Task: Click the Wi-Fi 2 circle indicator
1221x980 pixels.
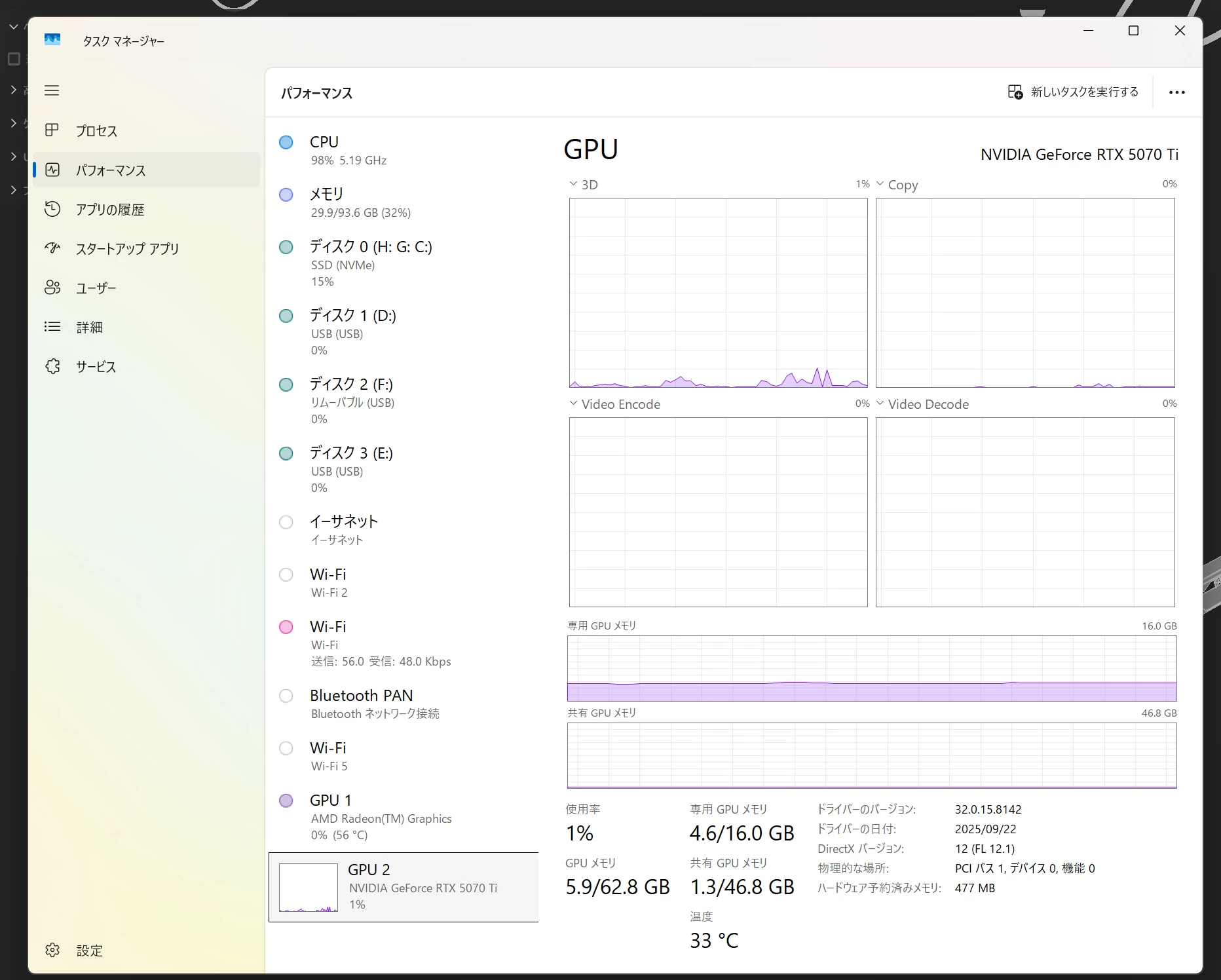Action: tap(286, 575)
